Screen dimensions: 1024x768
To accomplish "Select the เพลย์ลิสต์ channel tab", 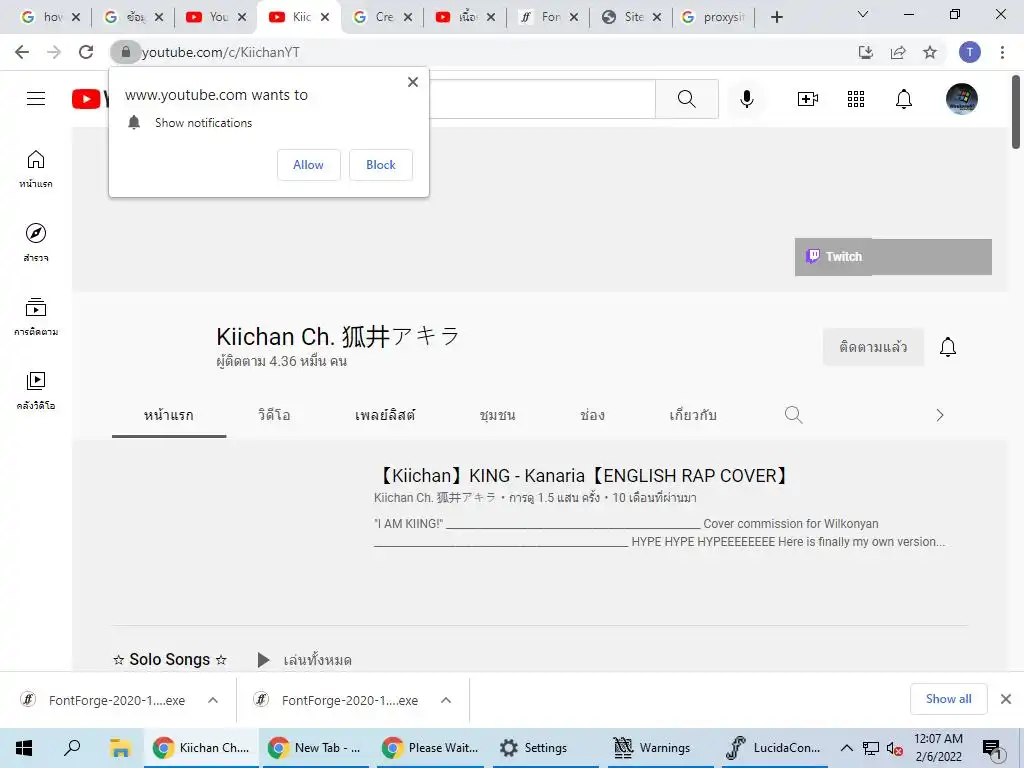I will [x=385, y=415].
